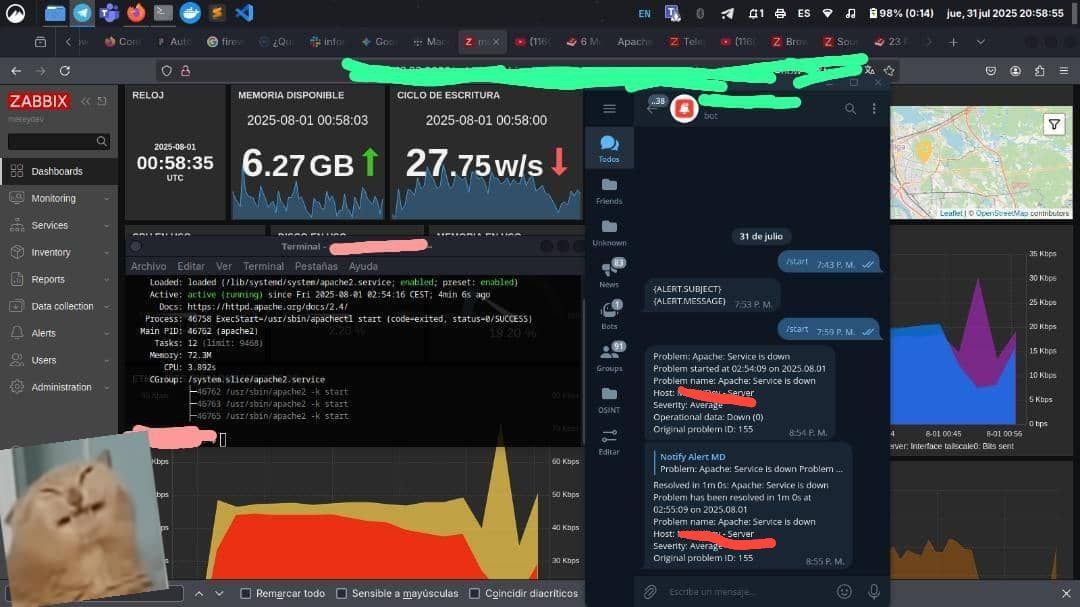Open Telegram hamburger menu
This screenshot has width=1080, height=607.
click(x=609, y=109)
